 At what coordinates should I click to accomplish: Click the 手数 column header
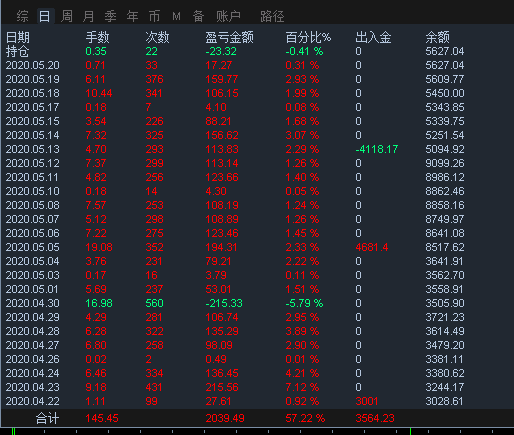click(x=97, y=37)
